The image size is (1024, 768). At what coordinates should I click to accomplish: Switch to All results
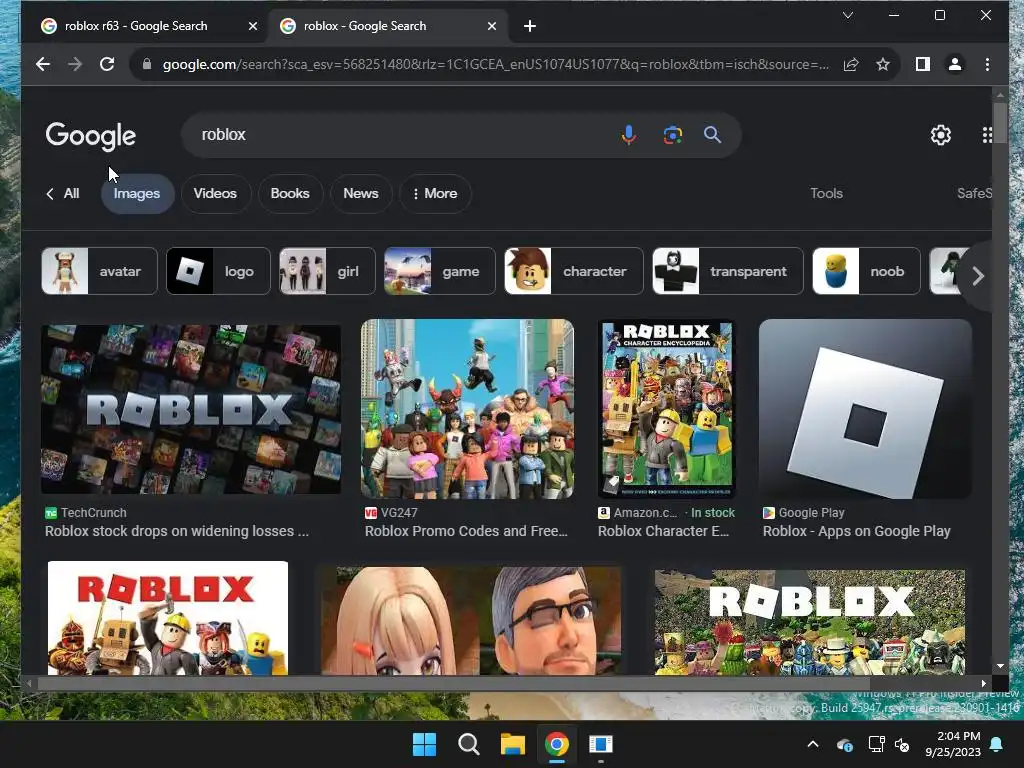pos(63,193)
